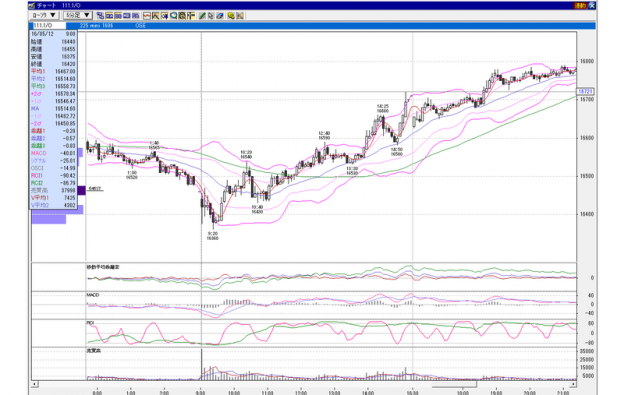Click the horizontal scrollbar thumb below chart

454,384
